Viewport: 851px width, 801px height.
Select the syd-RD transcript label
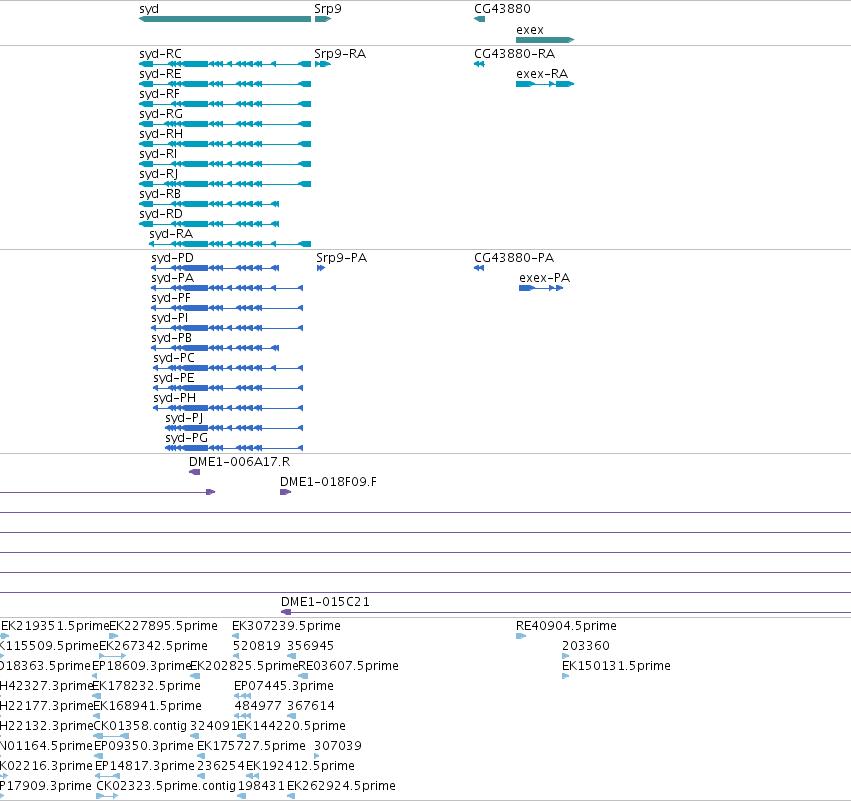(161, 214)
